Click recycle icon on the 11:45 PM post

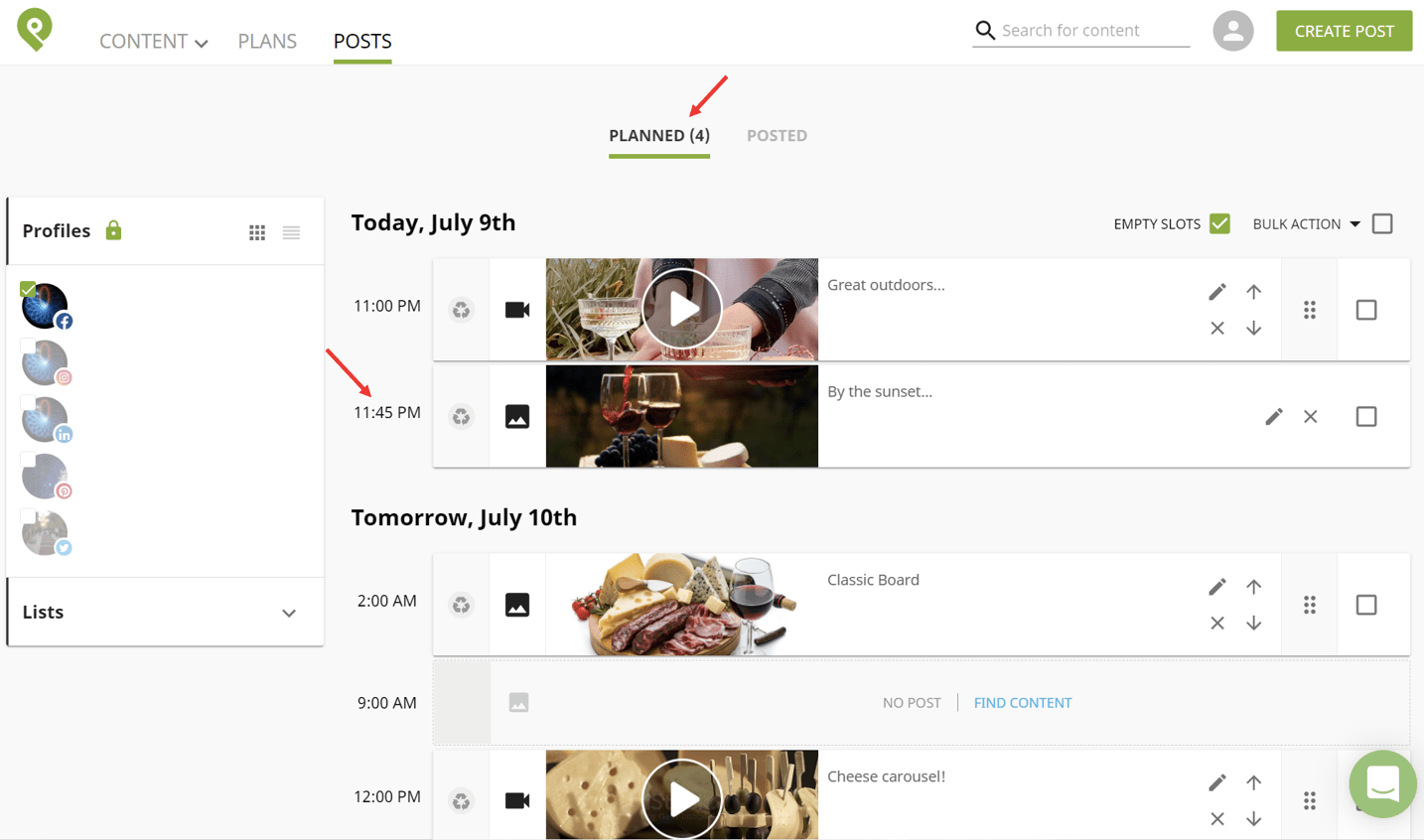462,417
